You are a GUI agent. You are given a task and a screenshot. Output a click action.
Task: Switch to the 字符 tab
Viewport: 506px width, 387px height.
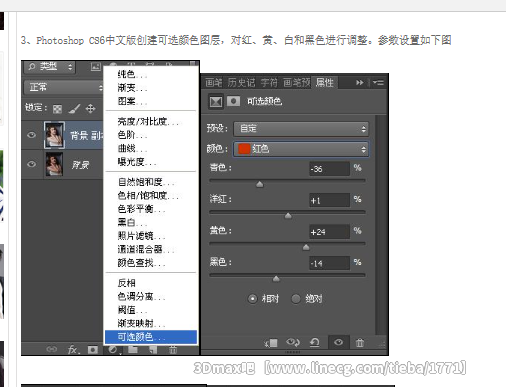click(x=269, y=82)
